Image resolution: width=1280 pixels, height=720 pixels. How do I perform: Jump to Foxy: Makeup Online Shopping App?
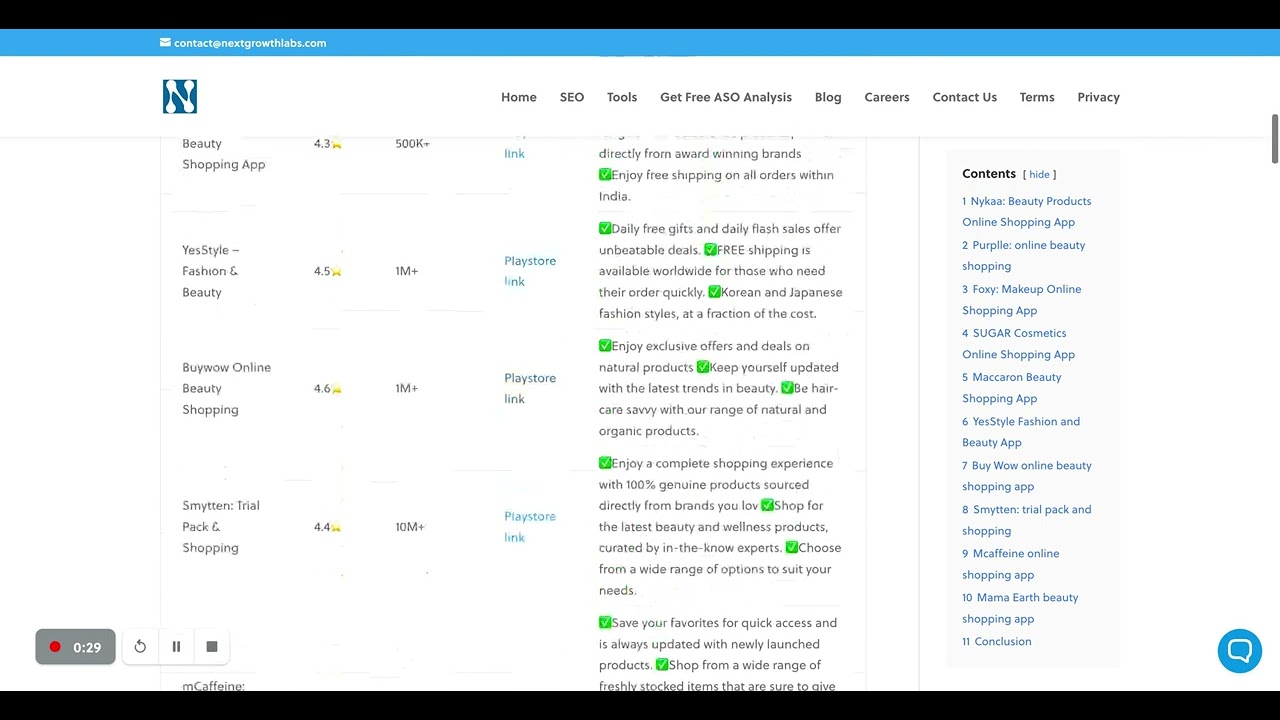click(x=1022, y=300)
